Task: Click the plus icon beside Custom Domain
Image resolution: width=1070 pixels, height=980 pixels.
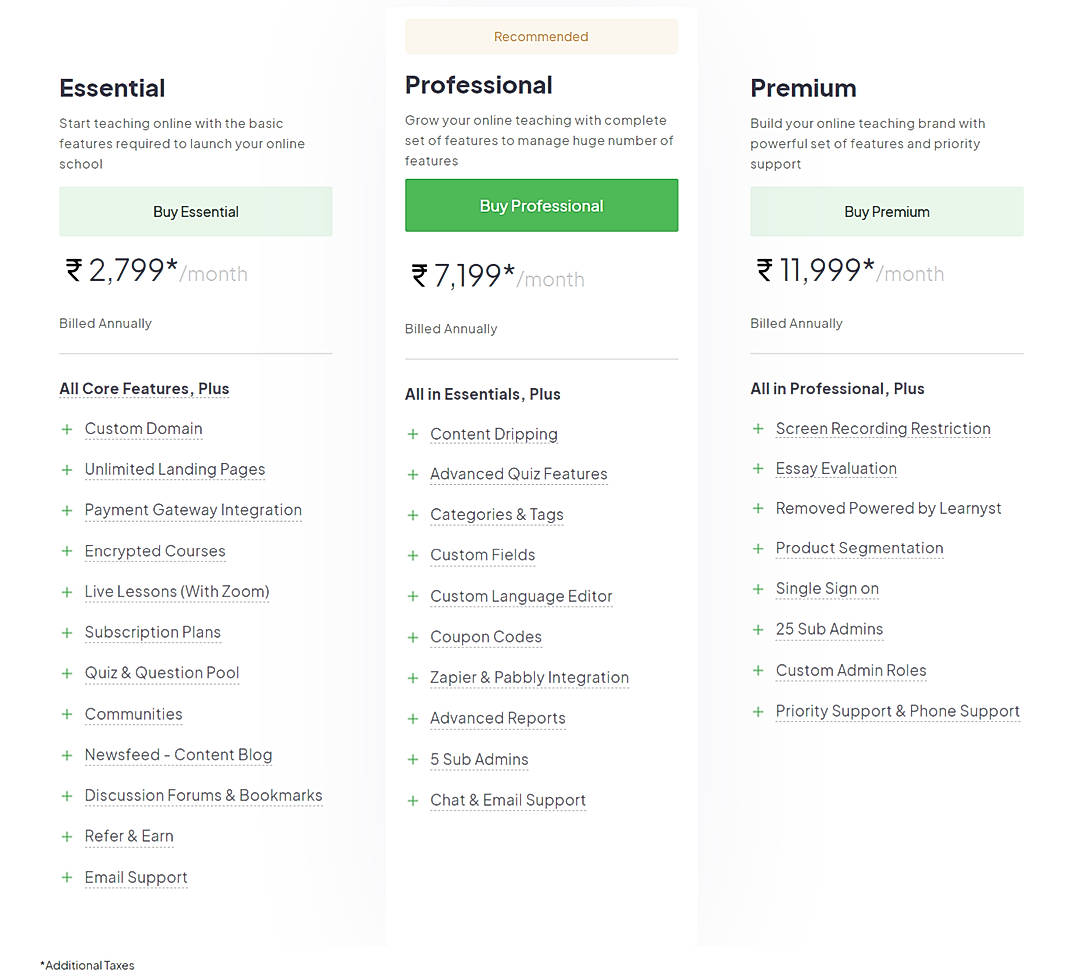Action: 66,429
